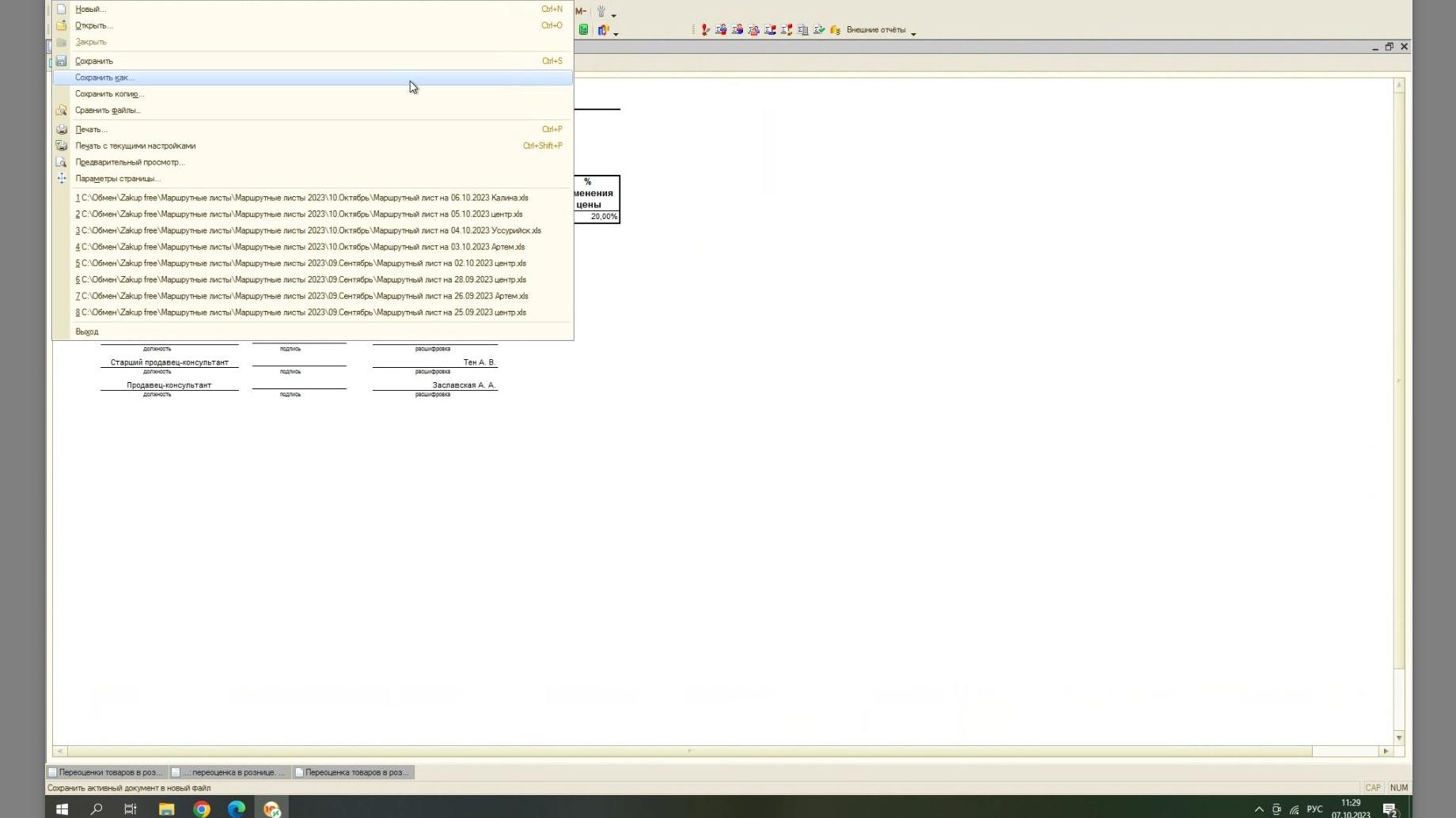Screen dimensions: 1456x818
Task: Launch Microsoft Edge from the taskbar
Action: (x=237, y=809)
